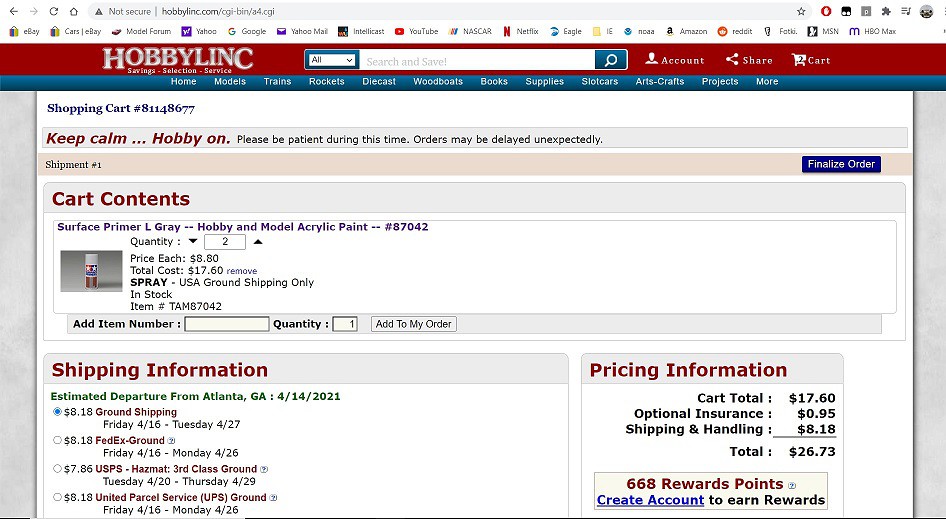Open the 'All' search category dropdown
Screen dimensions: 946x519
[x=332, y=60]
